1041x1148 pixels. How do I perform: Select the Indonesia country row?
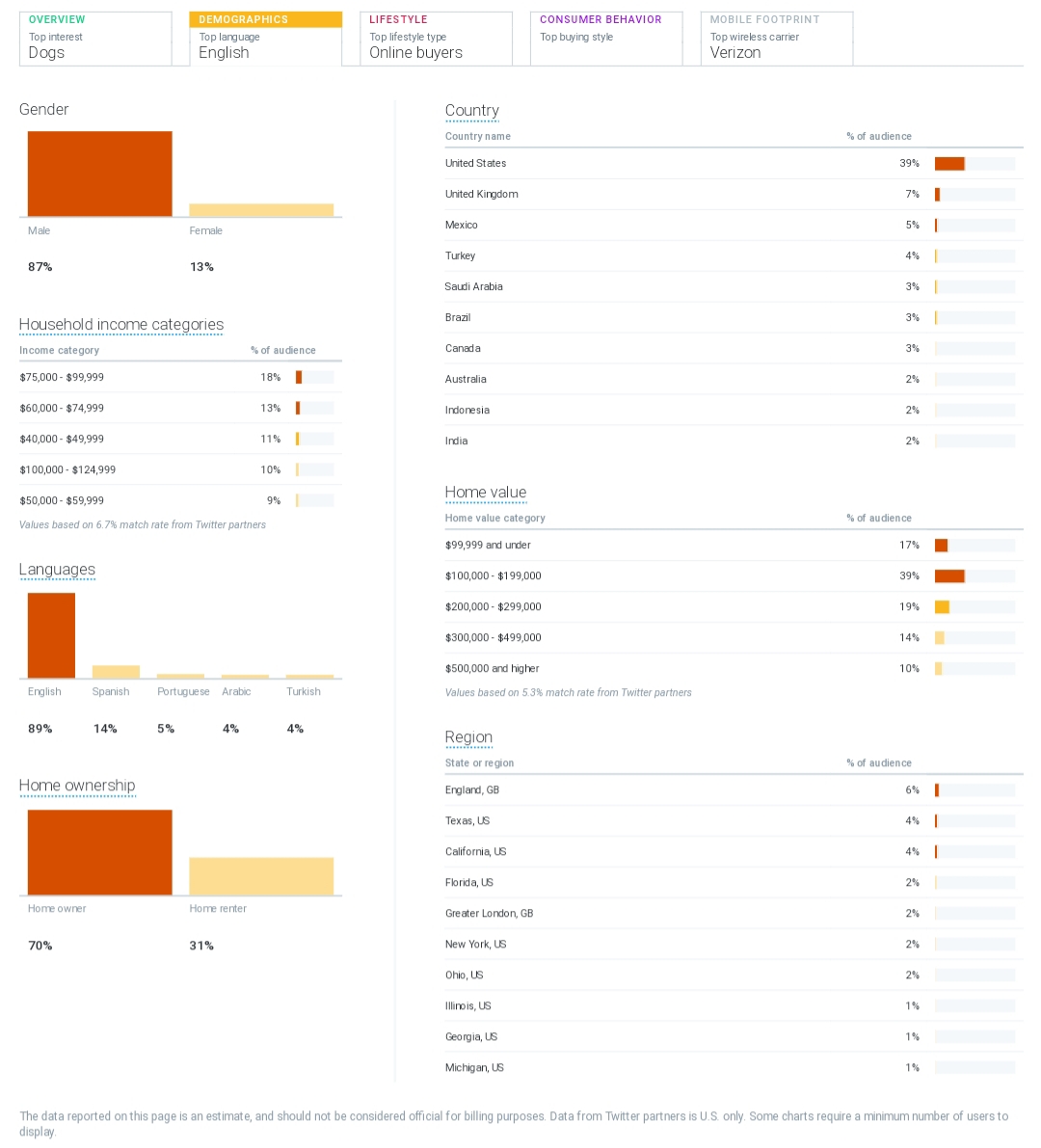pyautogui.click(x=734, y=410)
